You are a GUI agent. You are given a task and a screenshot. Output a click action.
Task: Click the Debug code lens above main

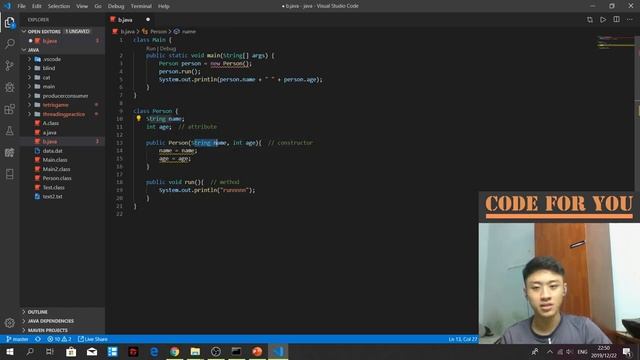click(168, 49)
